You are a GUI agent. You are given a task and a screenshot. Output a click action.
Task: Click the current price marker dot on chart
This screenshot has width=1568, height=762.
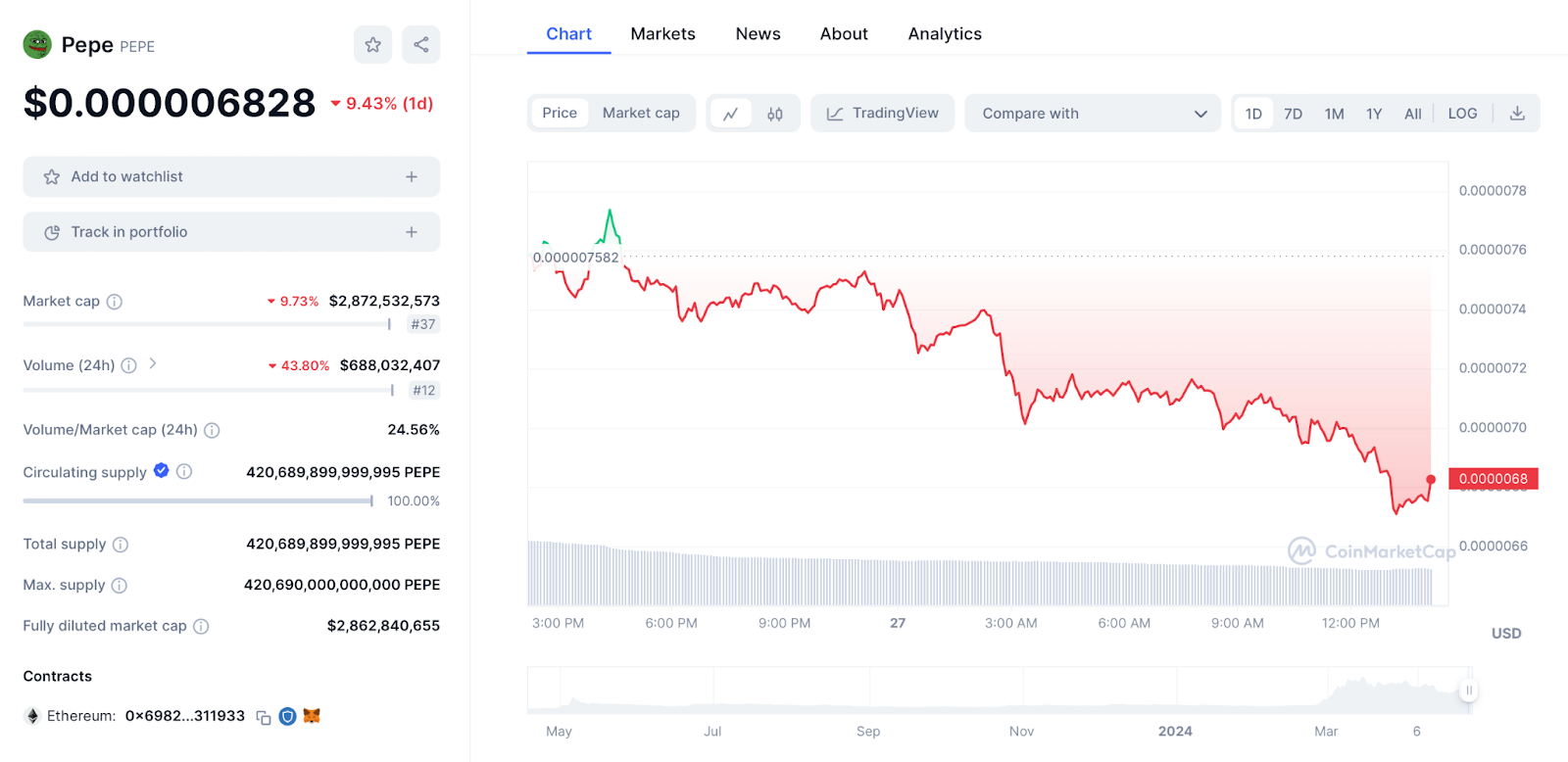point(1431,479)
